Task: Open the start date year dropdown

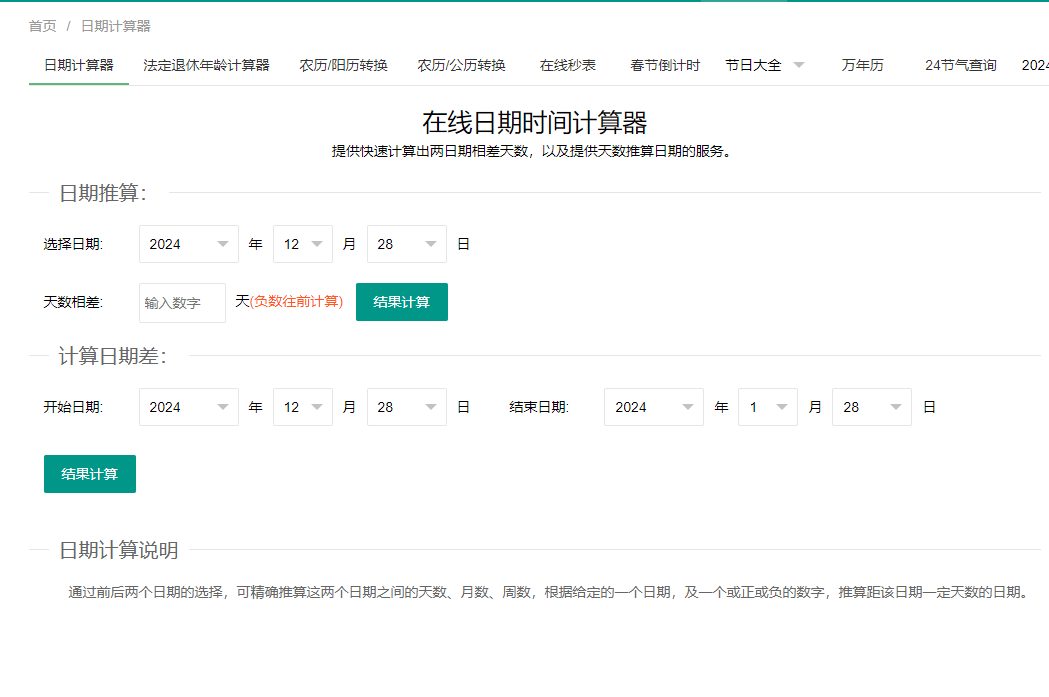Action: pos(188,406)
